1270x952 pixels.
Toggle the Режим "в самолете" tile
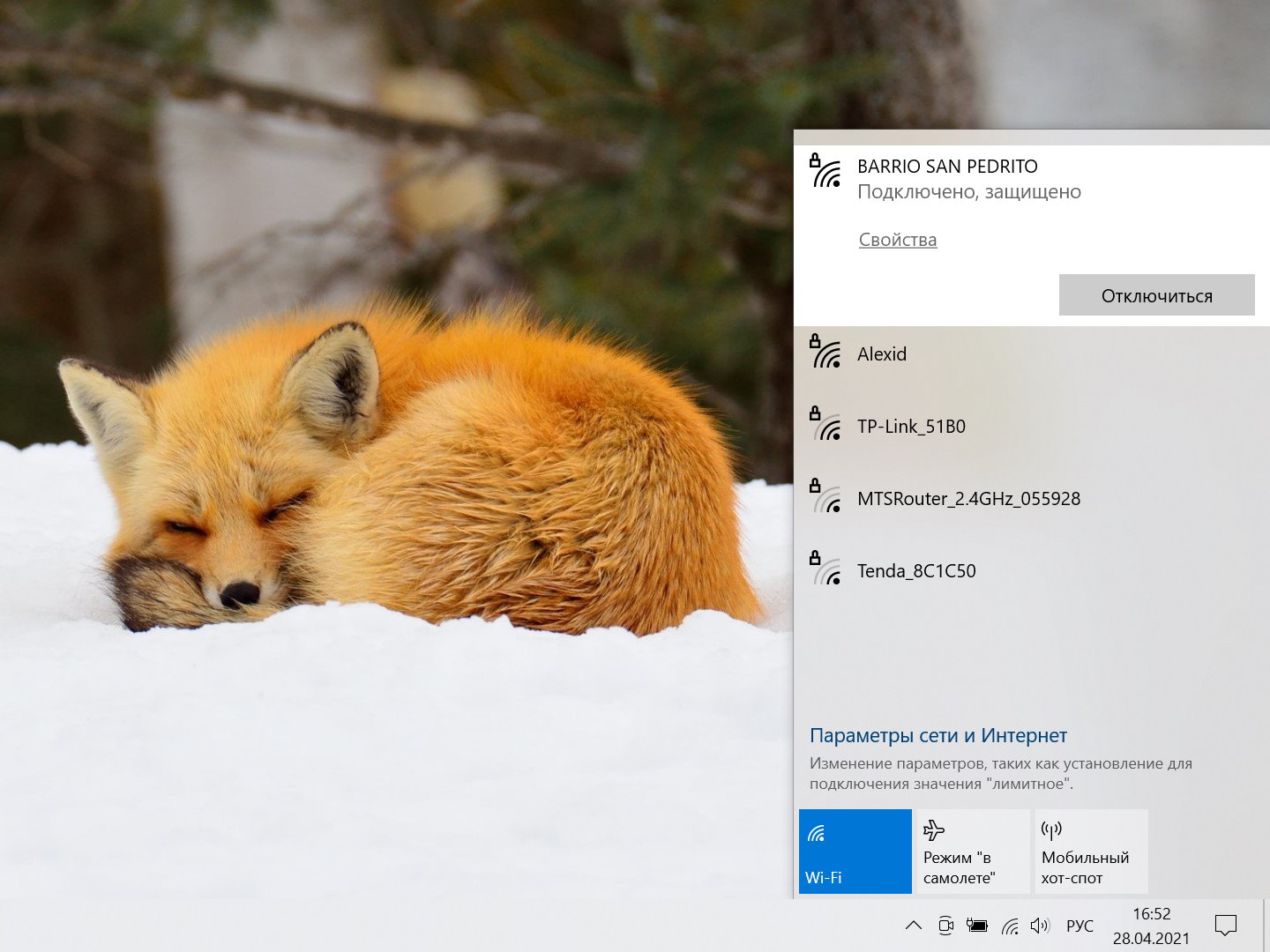coord(974,852)
